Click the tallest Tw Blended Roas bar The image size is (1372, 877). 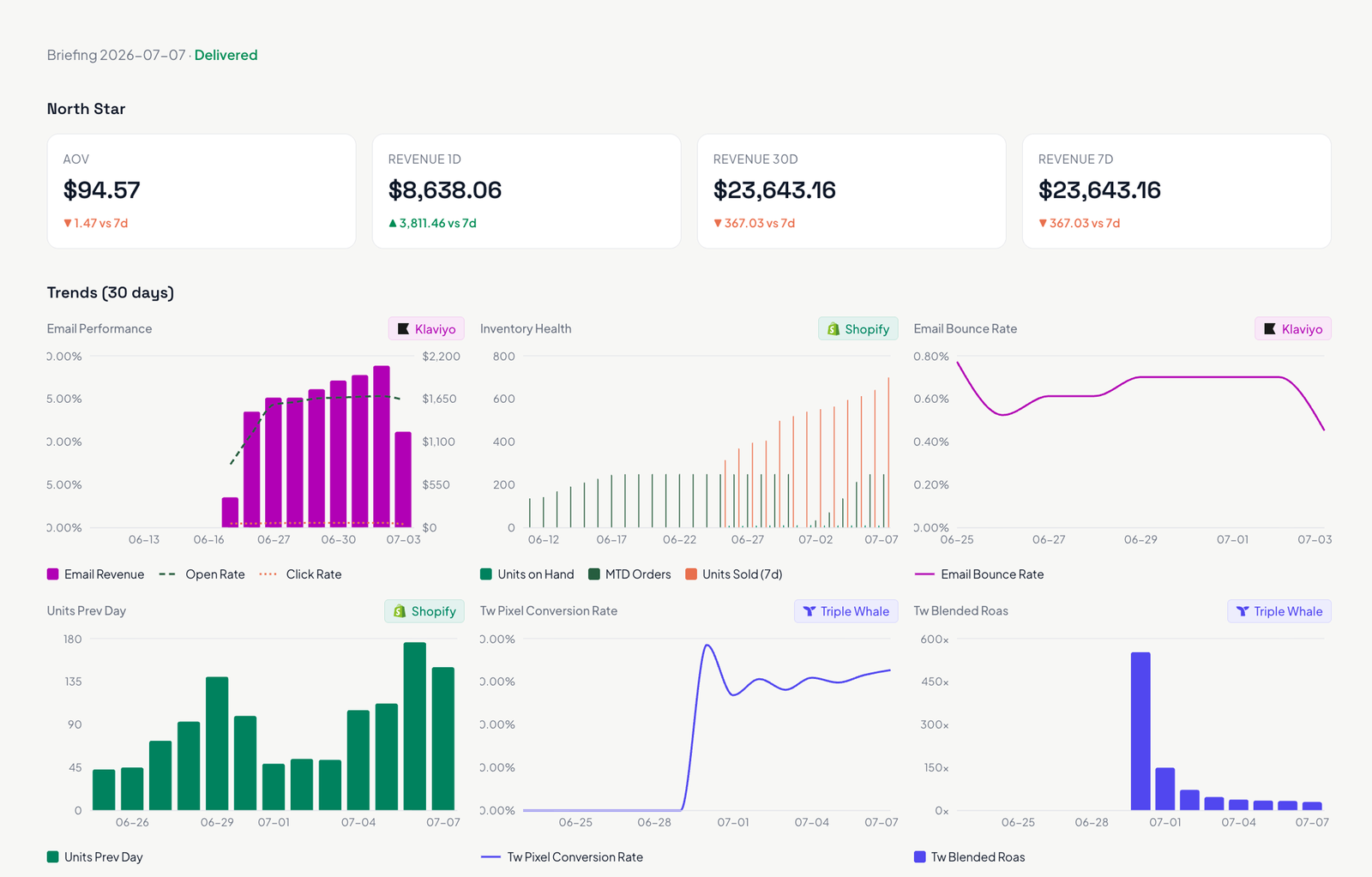1140,731
